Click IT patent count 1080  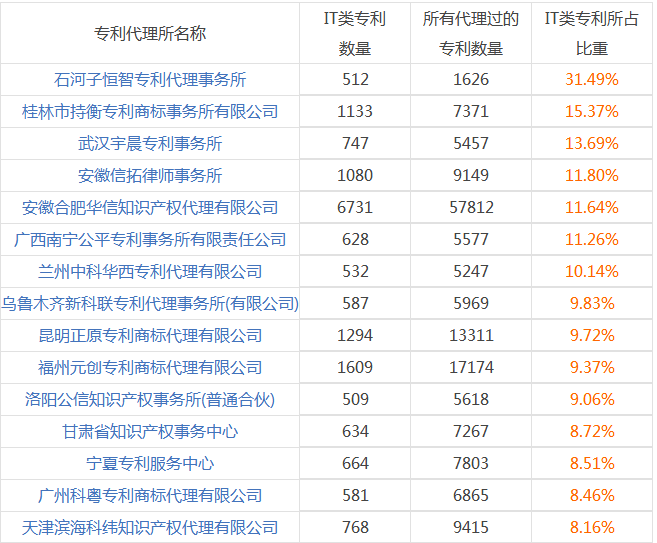pyautogui.click(x=355, y=175)
